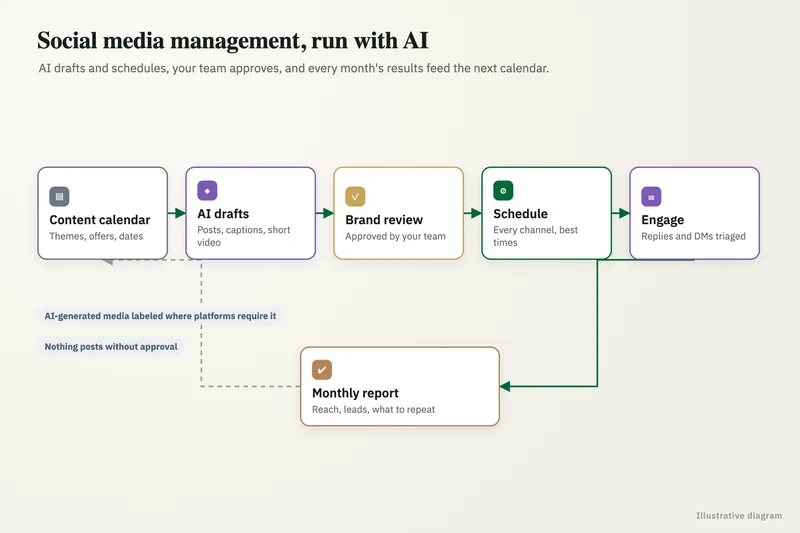Click 'Reach, leads, what to repeat' subtitle
Viewport: 800px width, 533px height.
pos(373,410)
